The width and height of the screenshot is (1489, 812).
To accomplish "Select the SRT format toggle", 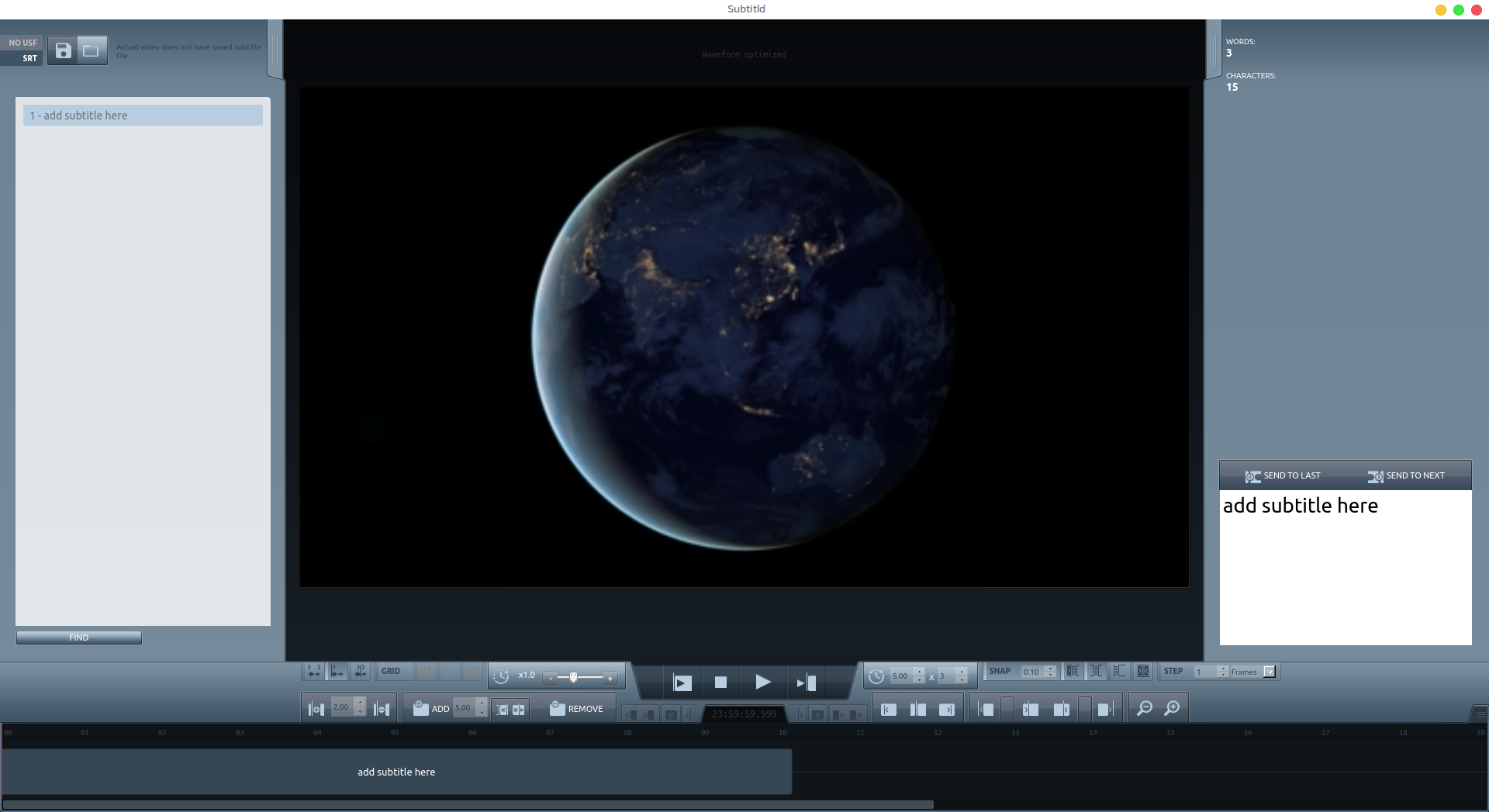I will pos(29,58).
